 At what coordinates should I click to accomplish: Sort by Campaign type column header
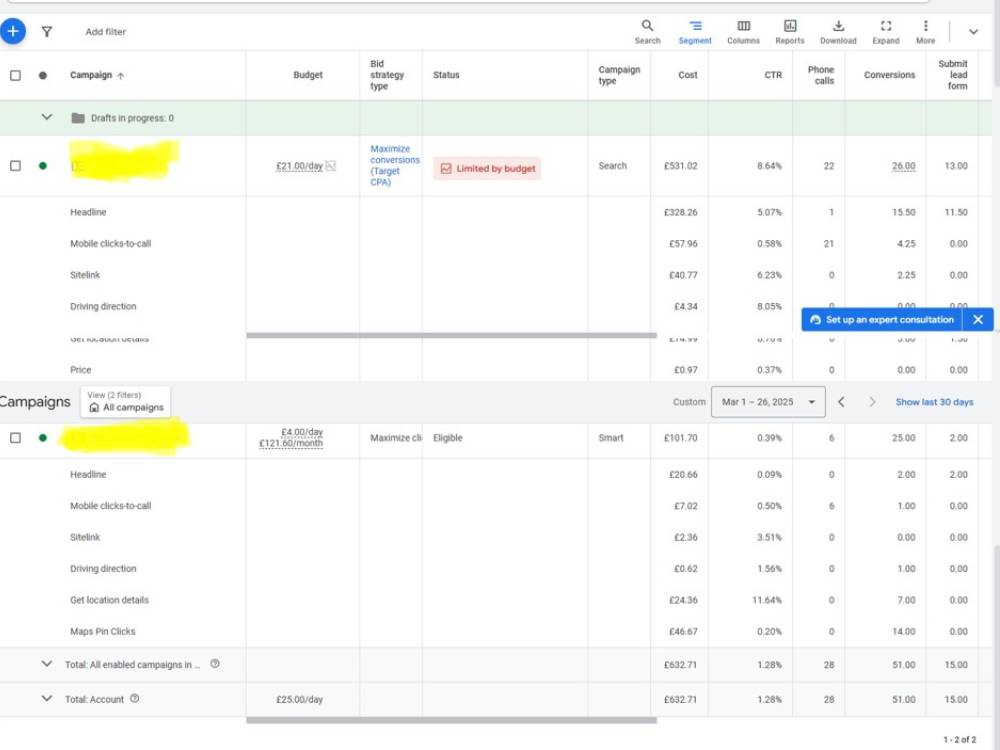click(x=619, y=75)
